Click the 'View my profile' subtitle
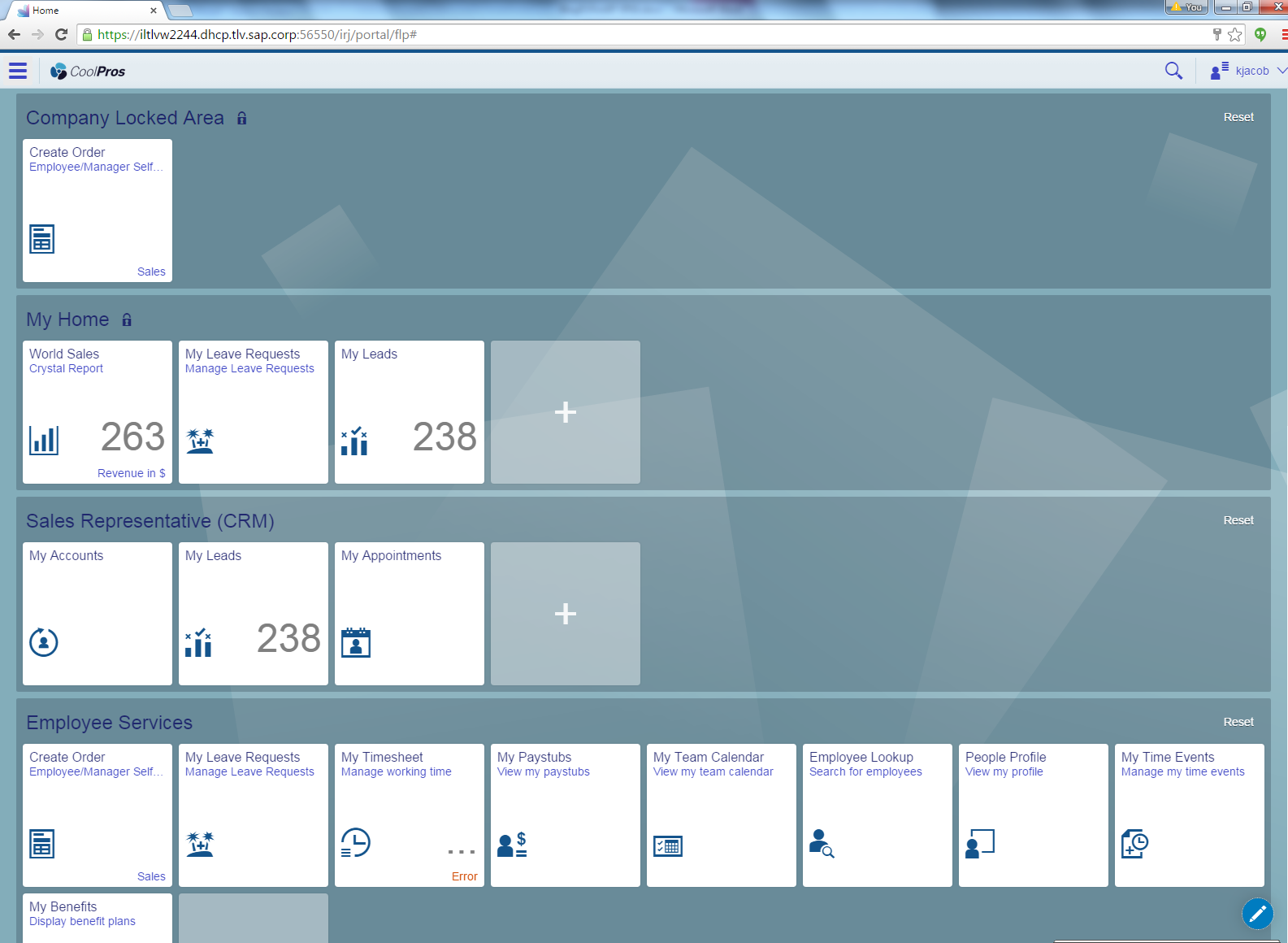 (x=1004, y=771)
